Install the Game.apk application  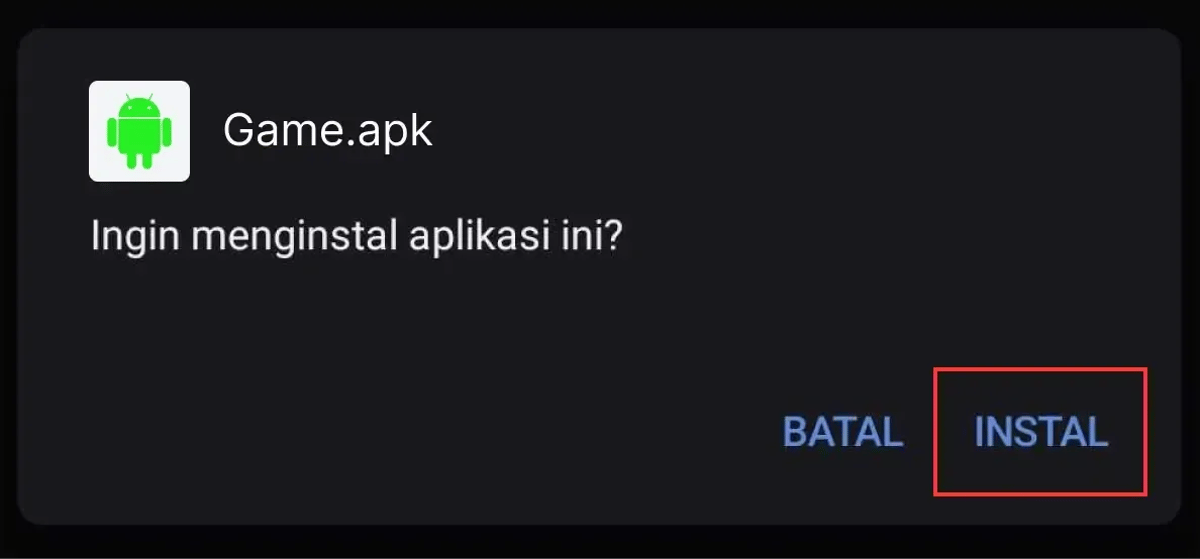point(1041,432)
